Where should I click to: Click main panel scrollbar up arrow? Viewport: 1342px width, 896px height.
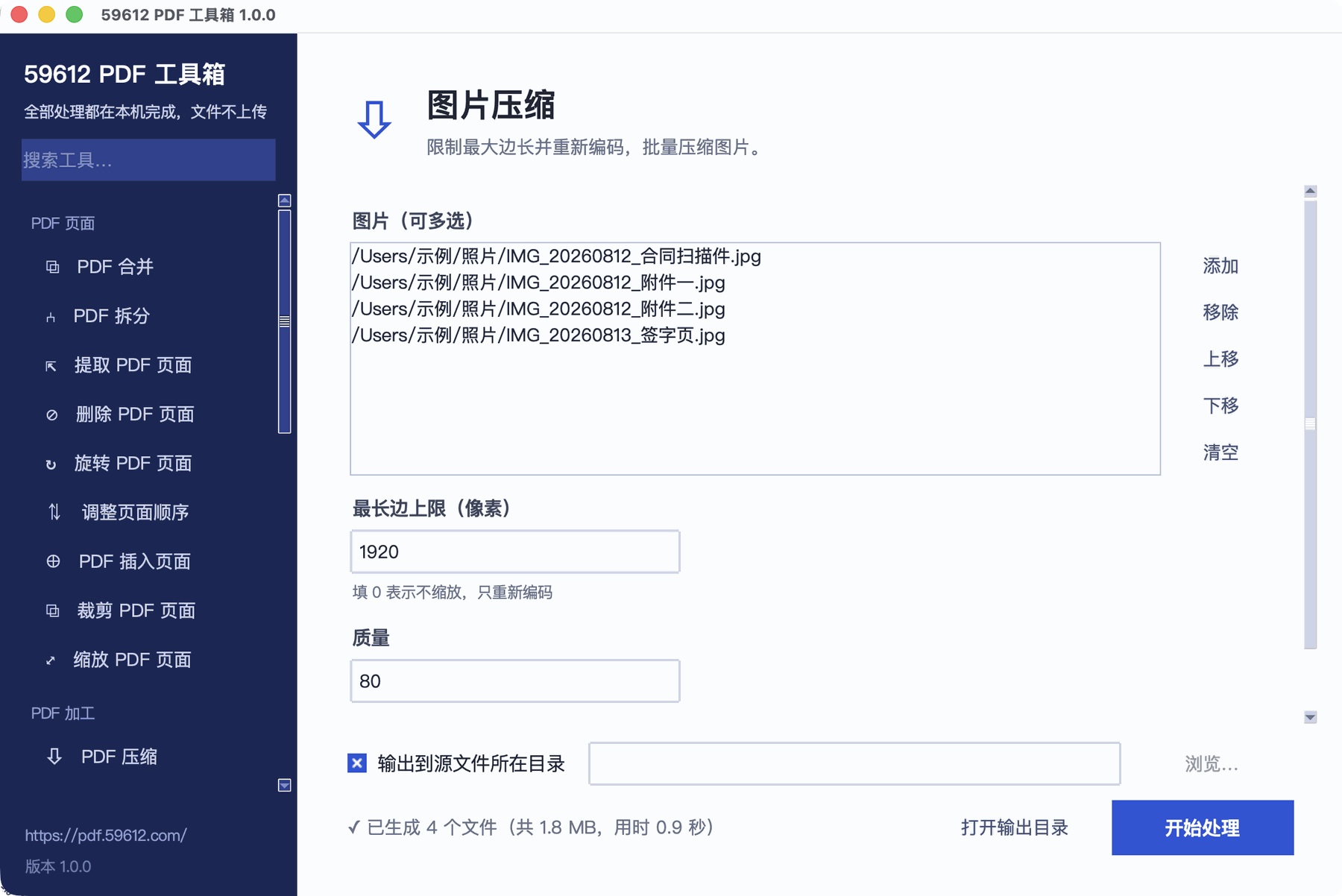[1310, 192]
